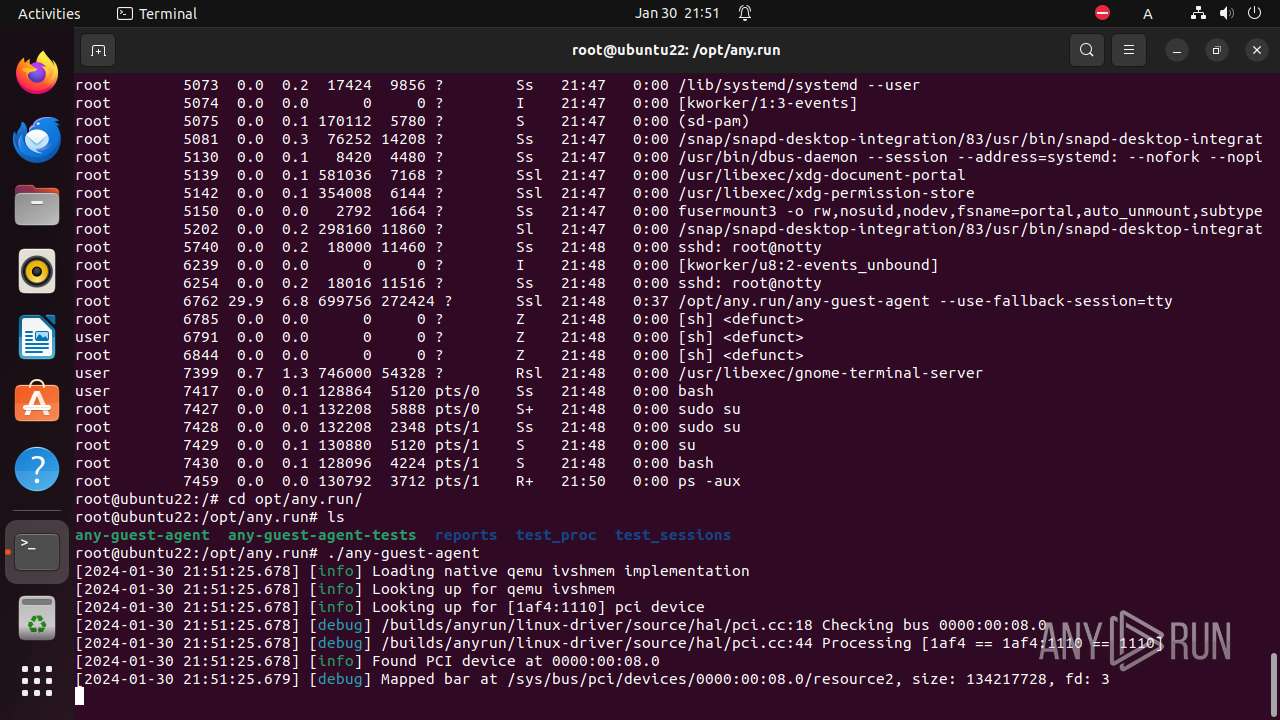The image size is (1280, 720).
Task: Click the 'ps -aux' process entry
Action: 709,481
